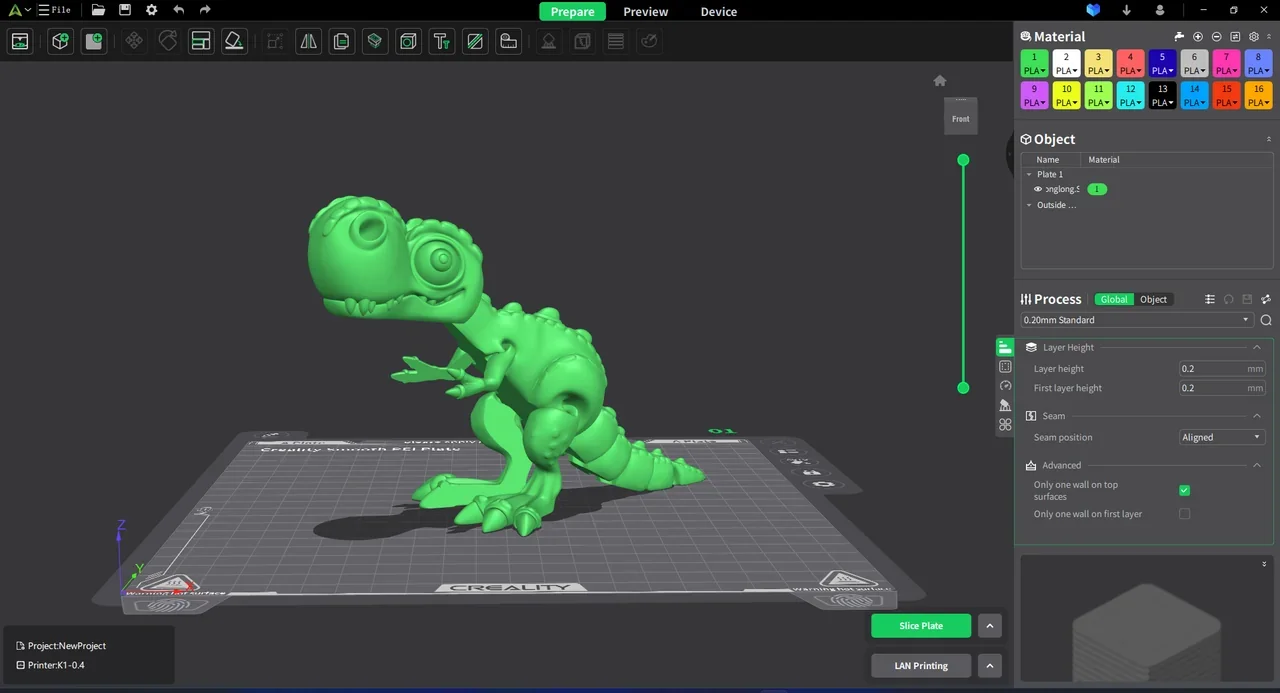This screenshot has width=1280, height=693.
Task: Collapse the Layer Height section
Action: [1256, 347]
